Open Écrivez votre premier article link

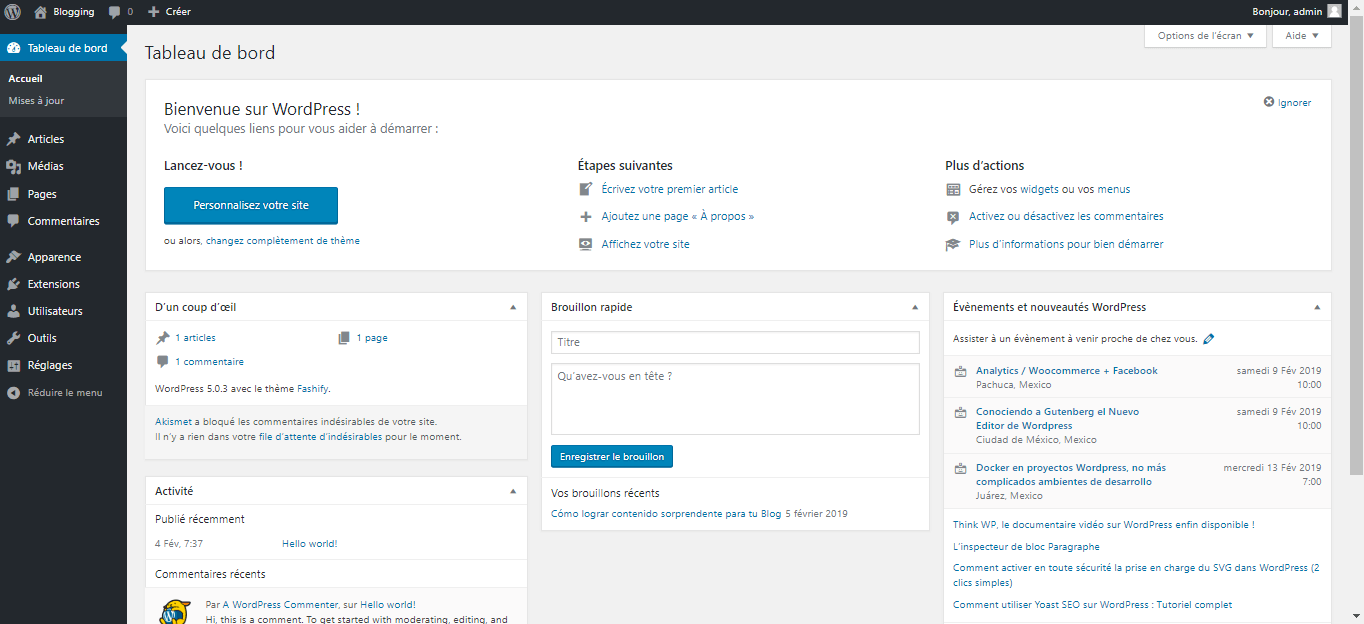(x=670, y=189)
